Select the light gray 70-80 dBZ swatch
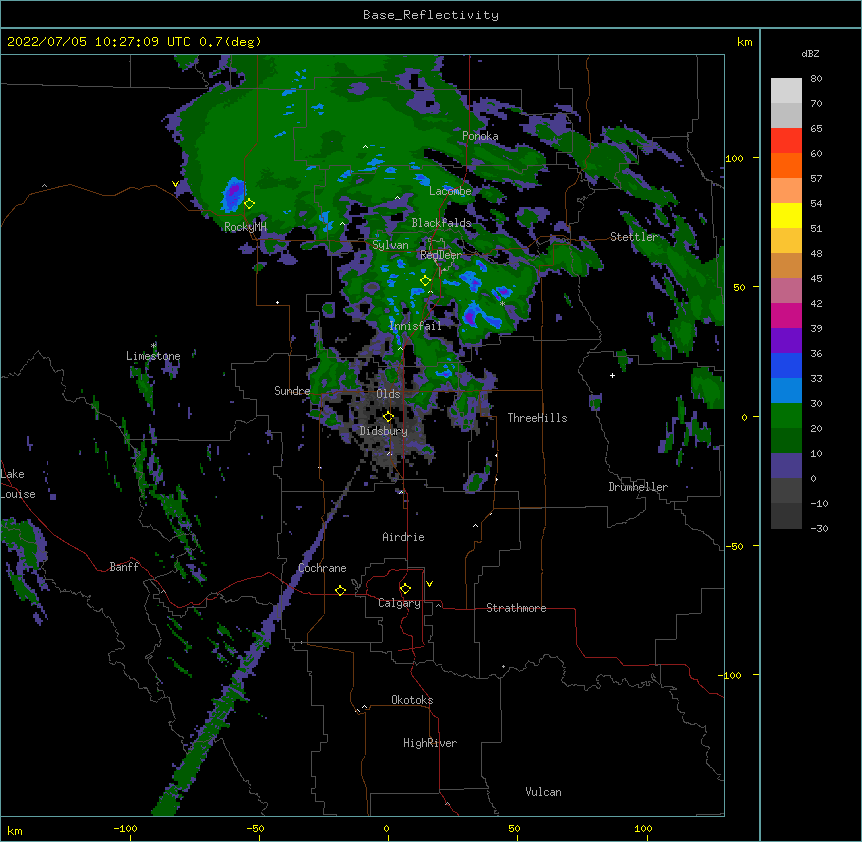862x842 pixels. (786, 91)
